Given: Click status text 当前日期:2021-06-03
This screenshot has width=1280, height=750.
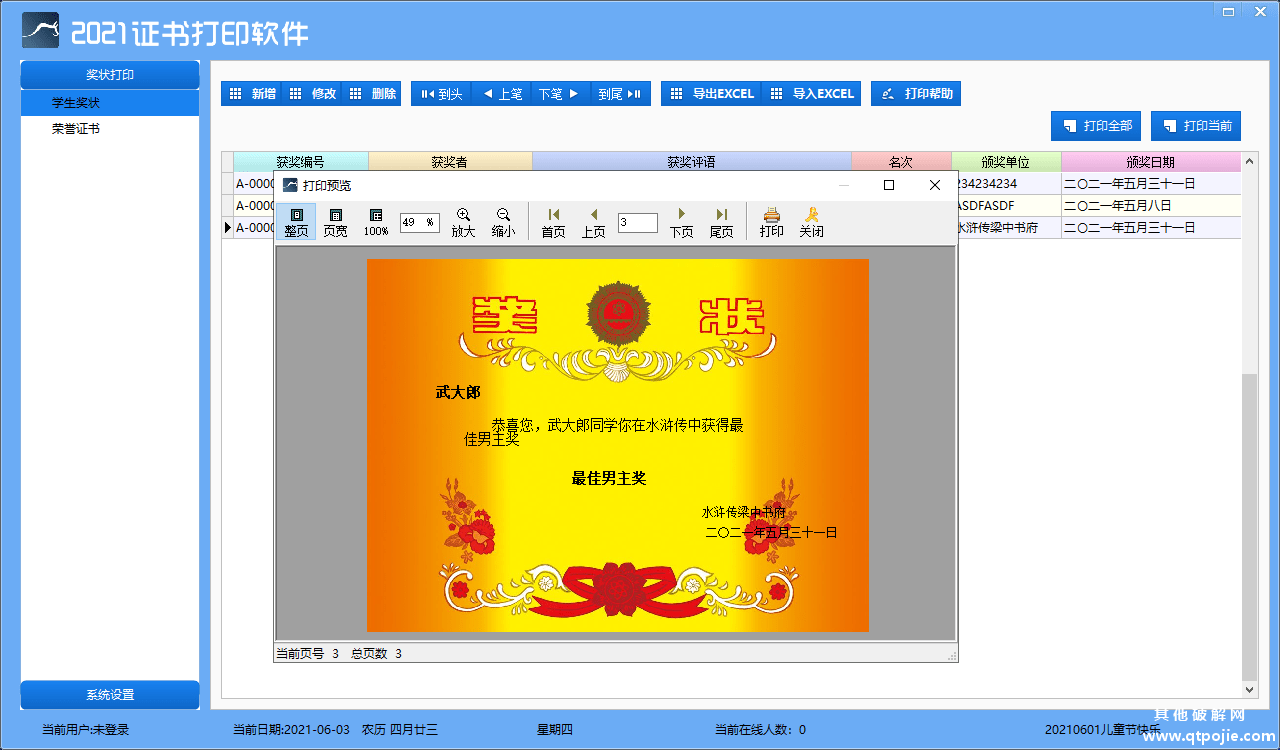Looking at the screenshot, I should (x=291, y=730).
